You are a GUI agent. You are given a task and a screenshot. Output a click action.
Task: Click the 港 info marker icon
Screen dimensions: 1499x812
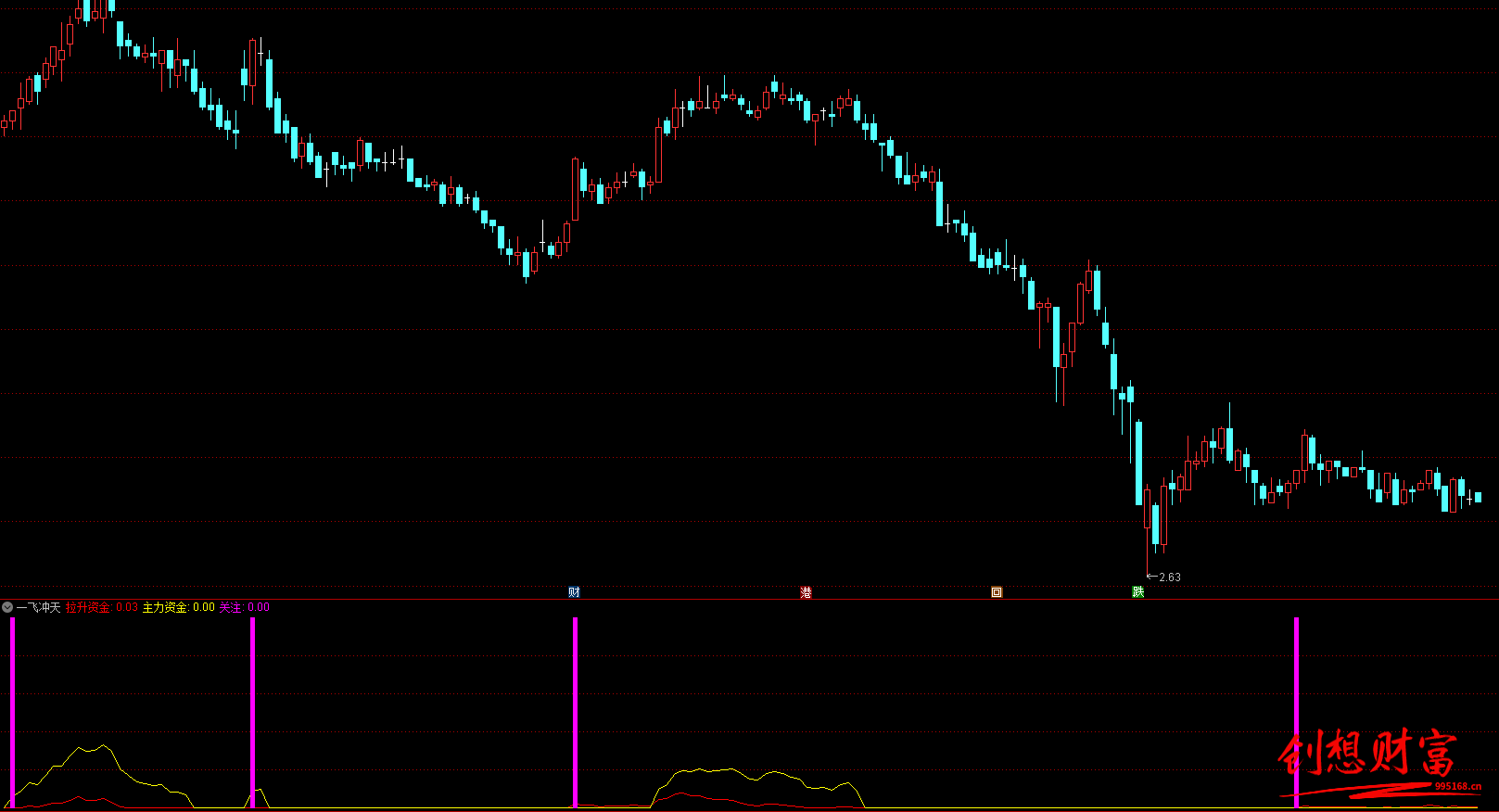806,592
